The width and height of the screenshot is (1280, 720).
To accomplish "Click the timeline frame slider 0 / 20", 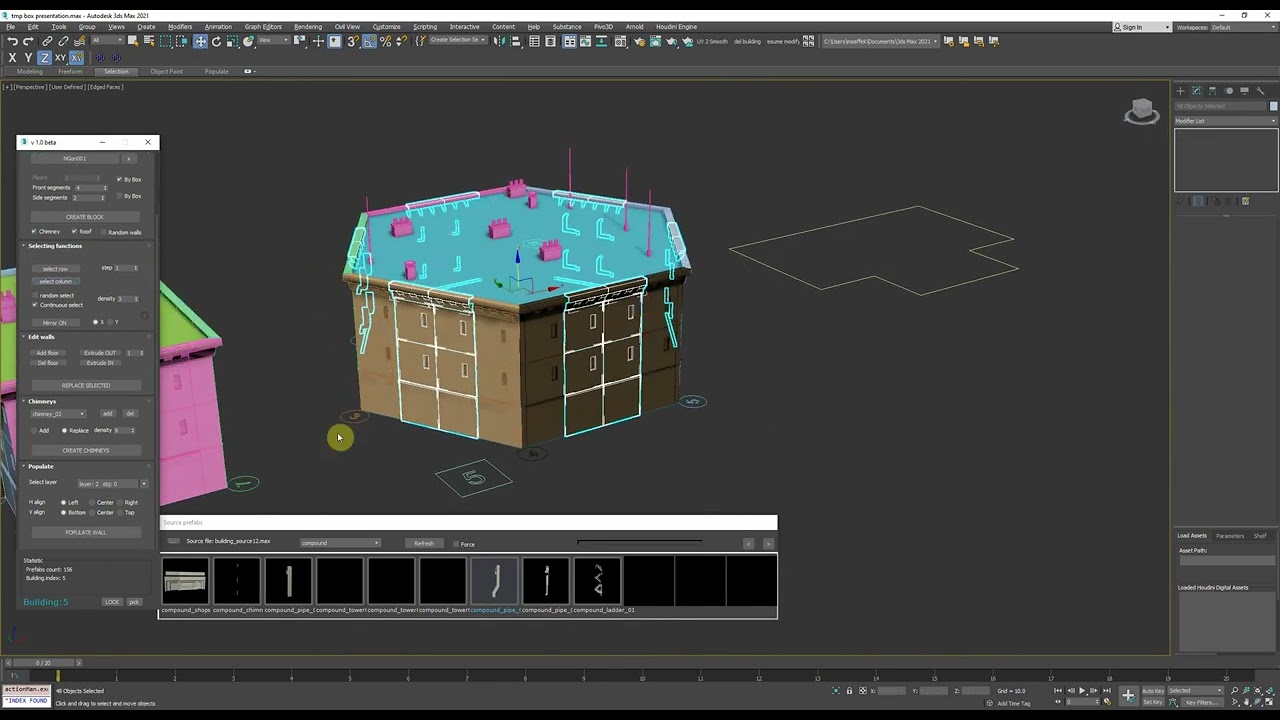I will tap(43, 663).
